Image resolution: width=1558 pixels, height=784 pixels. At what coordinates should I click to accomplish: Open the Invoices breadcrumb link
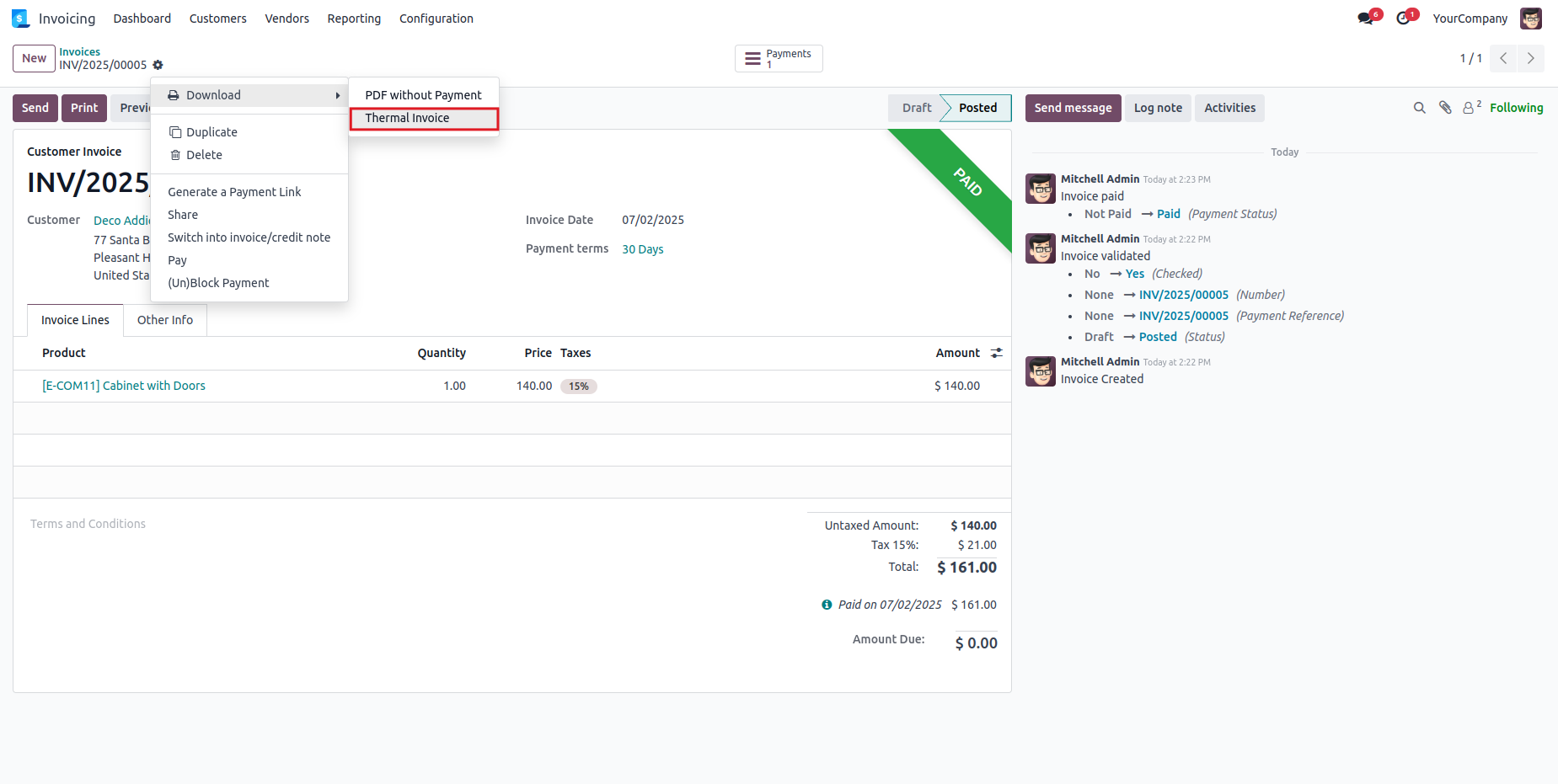pyautogui.click(x=79, y=51)
